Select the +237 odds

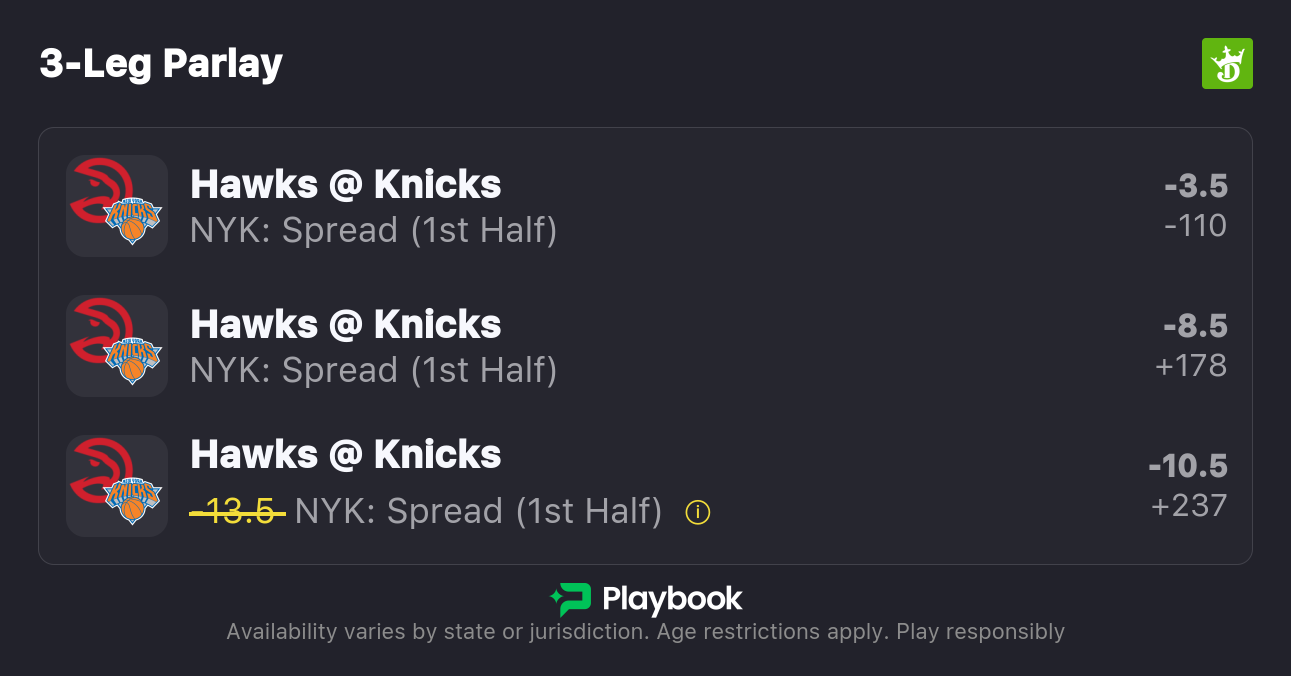point(1188,506)
